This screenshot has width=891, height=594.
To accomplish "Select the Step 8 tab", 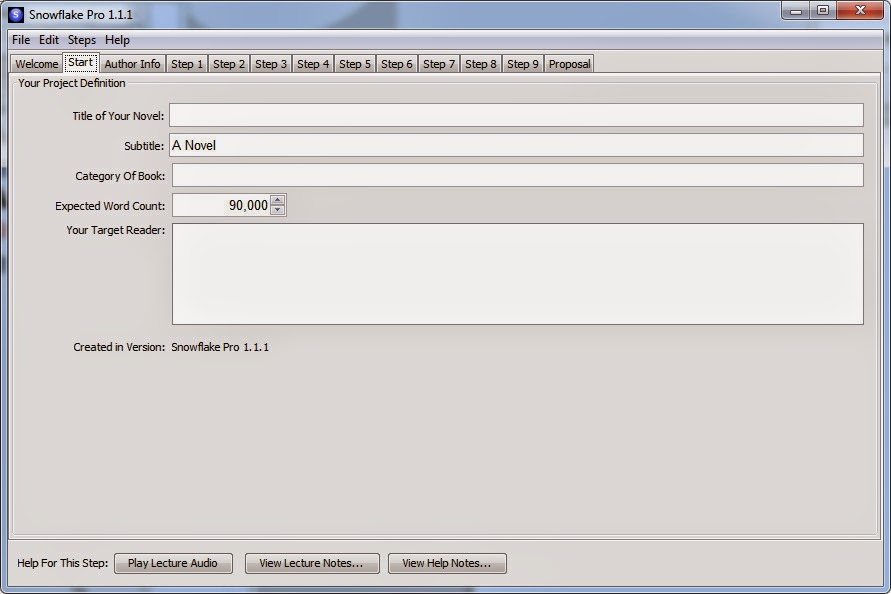I will (x=481, y=64).
